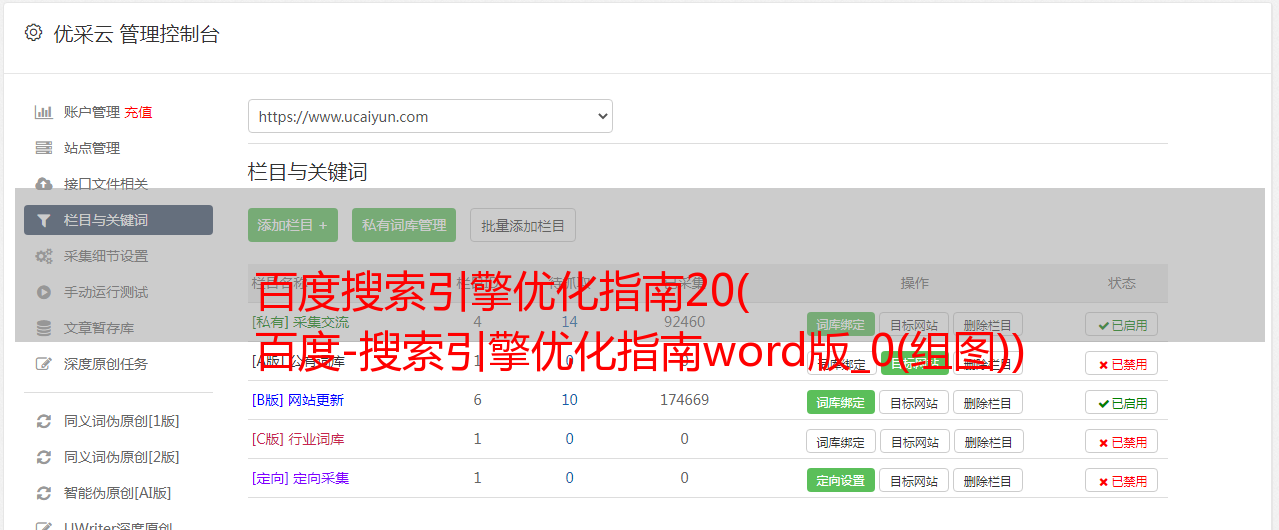The image size is (1279, 530).
Task: Toggle 已禁用 status for 公共词库 row
Action: click(x=1121, y=363)
